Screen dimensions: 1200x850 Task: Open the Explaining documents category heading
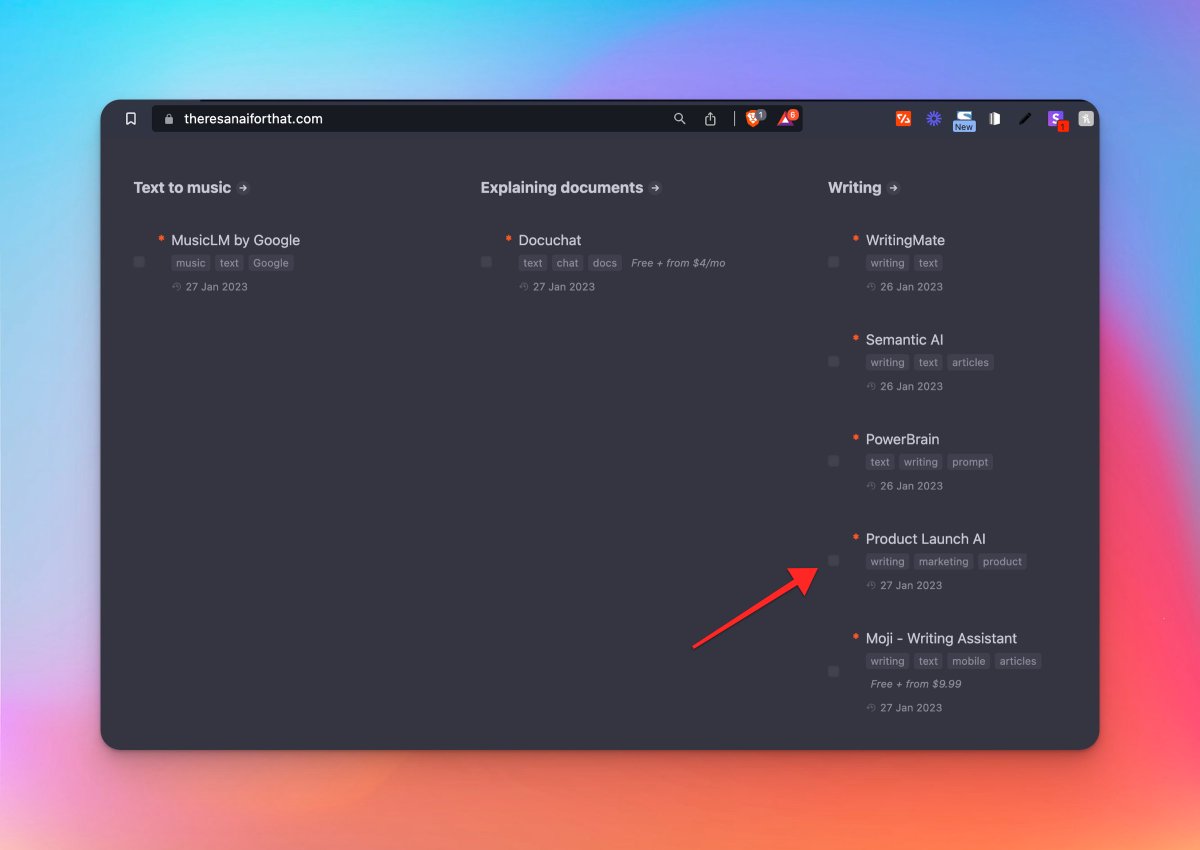point(562,188)
